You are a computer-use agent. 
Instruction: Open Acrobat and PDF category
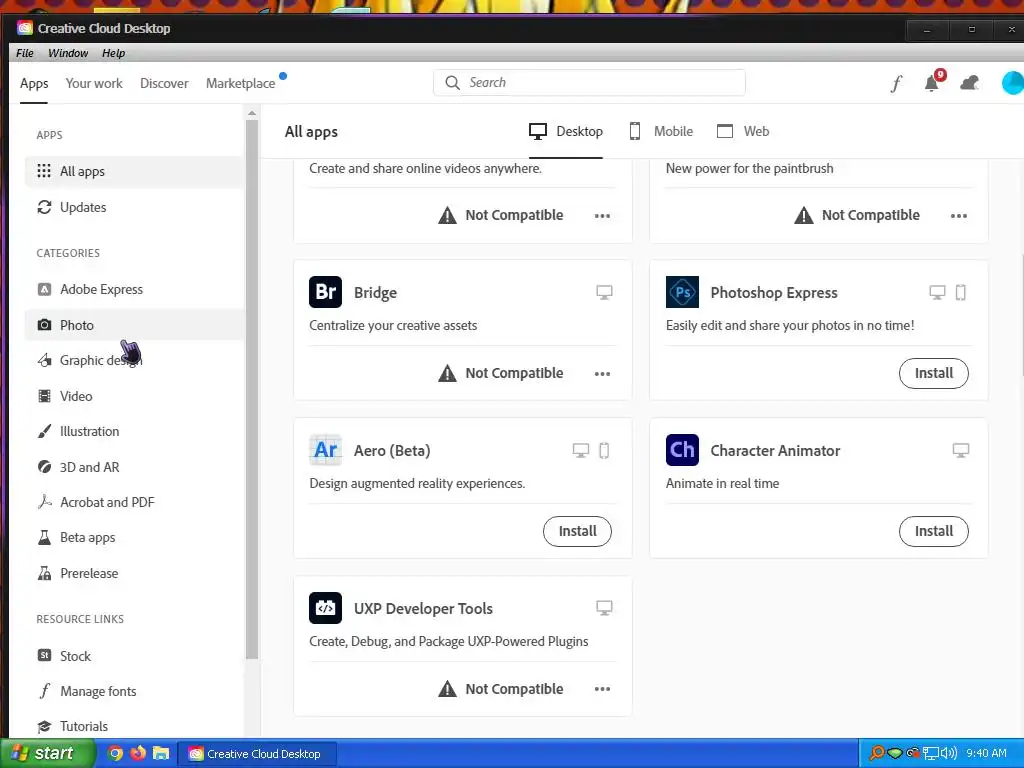134,502
